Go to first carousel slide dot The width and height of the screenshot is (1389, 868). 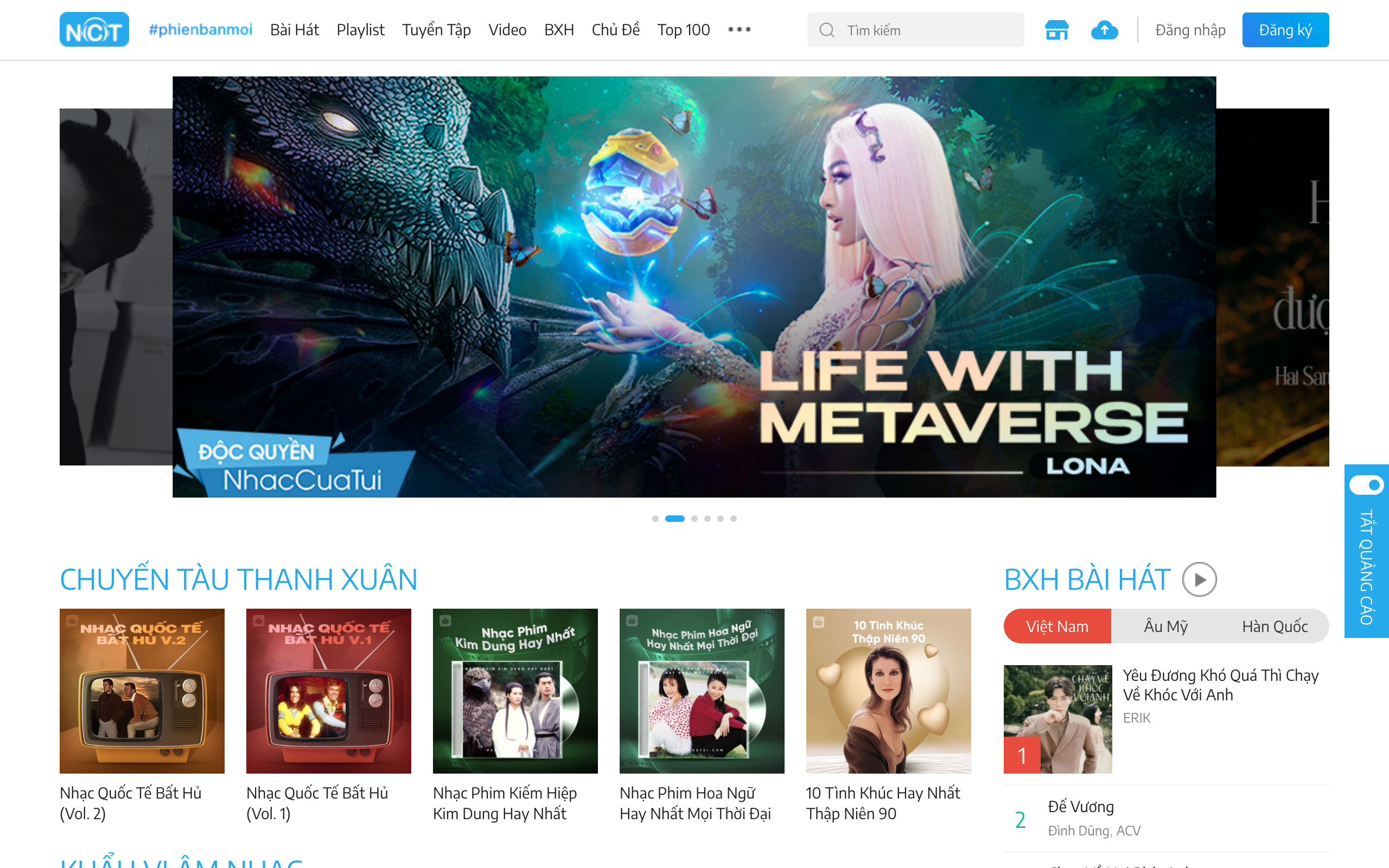pos(655,519)
